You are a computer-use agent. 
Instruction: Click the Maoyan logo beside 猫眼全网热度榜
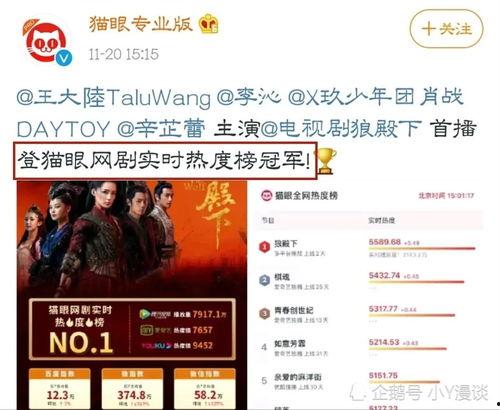(x=266, y=195)
